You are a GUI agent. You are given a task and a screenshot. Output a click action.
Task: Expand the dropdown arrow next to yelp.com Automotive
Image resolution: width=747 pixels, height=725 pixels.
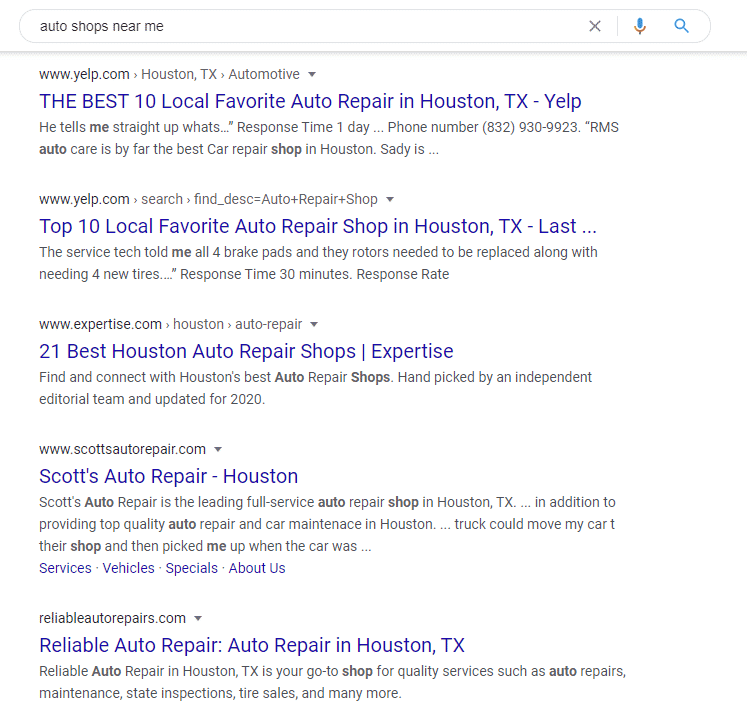tap(312, 74)
